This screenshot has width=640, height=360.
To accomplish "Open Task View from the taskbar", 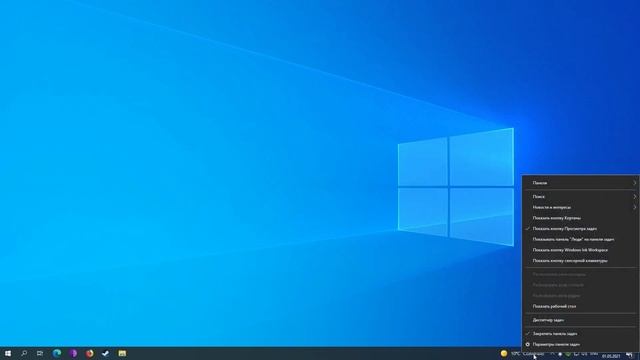I will point(40,353).
